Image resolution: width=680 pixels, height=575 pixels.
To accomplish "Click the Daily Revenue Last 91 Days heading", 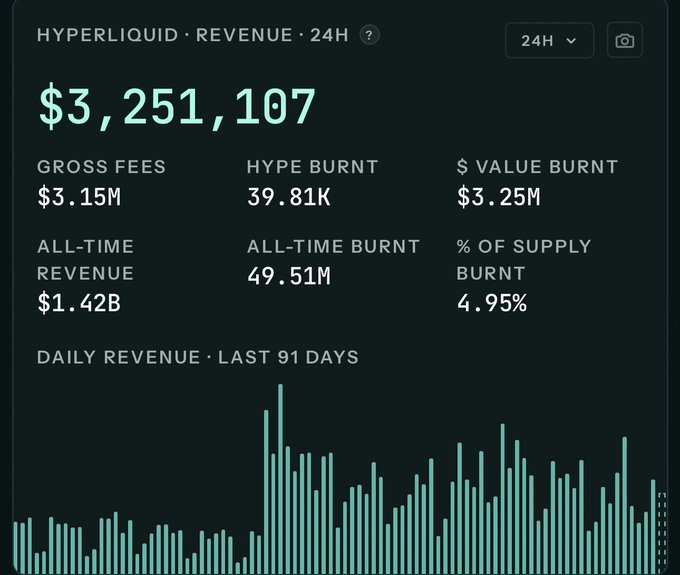I will [x=198, y=357].
